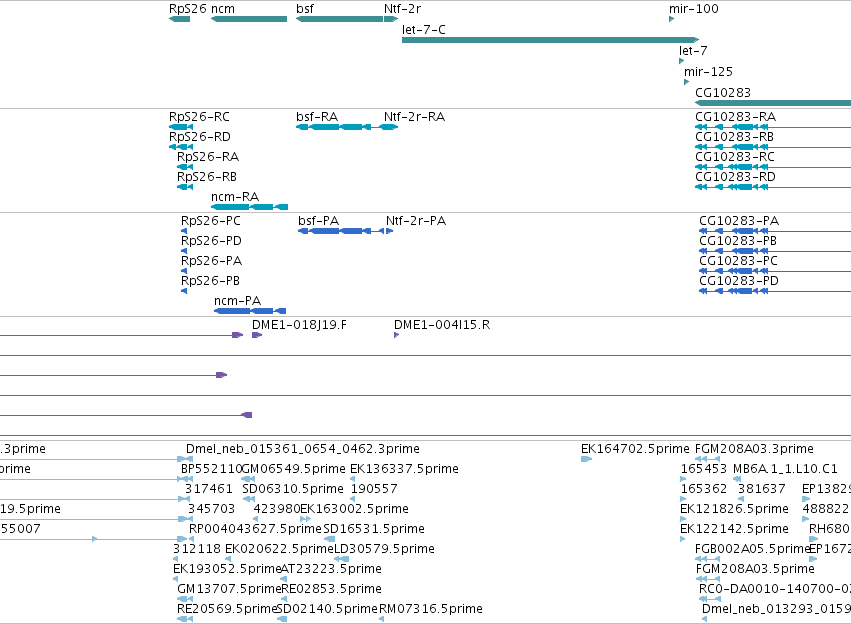Click protein RpS26-PB label
Image resolution: width=851 pixels, height=624 pixels.
pyautogui.click(x=211, y=281)
